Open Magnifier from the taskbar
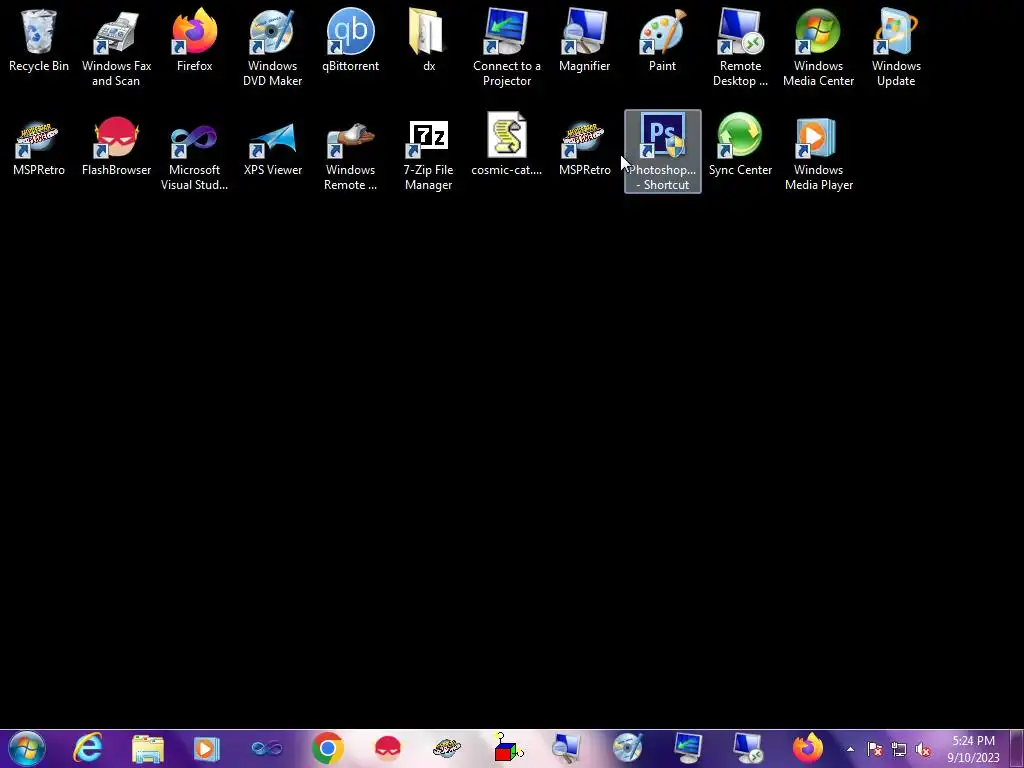 point(567,748)
